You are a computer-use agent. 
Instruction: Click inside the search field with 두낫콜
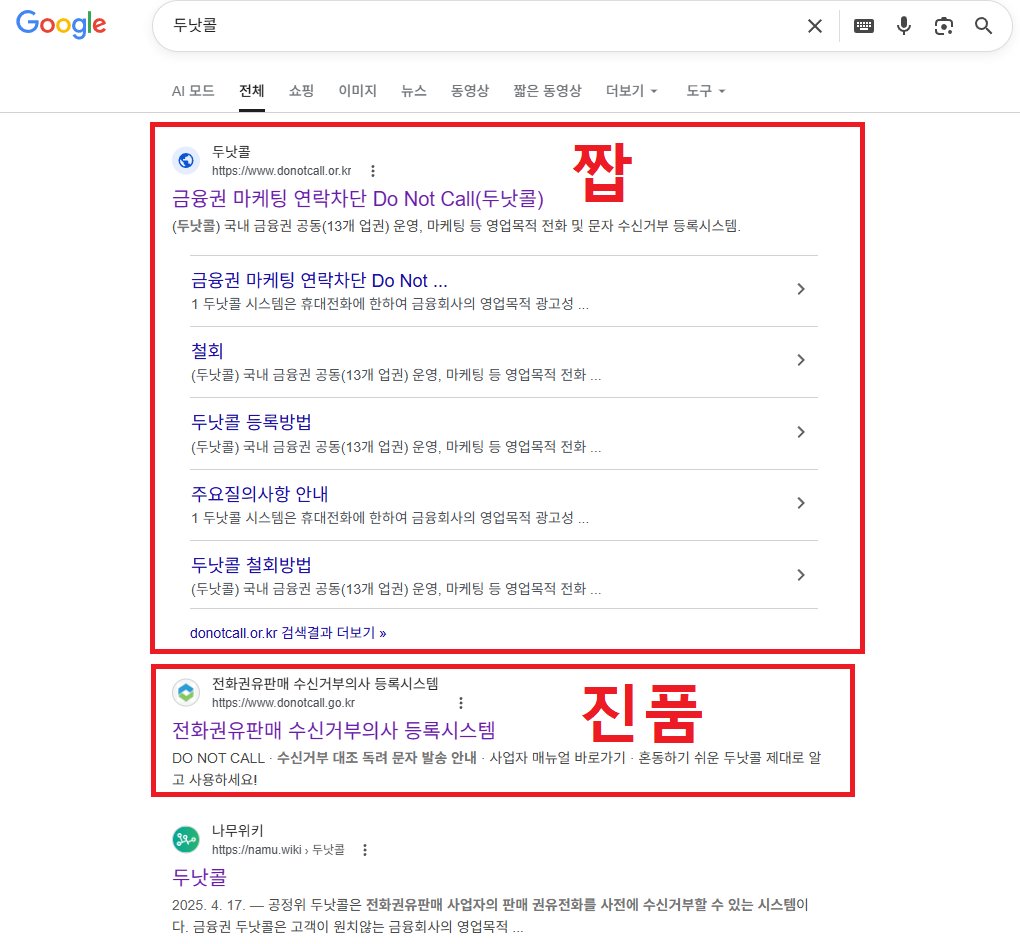click(481, 26)
